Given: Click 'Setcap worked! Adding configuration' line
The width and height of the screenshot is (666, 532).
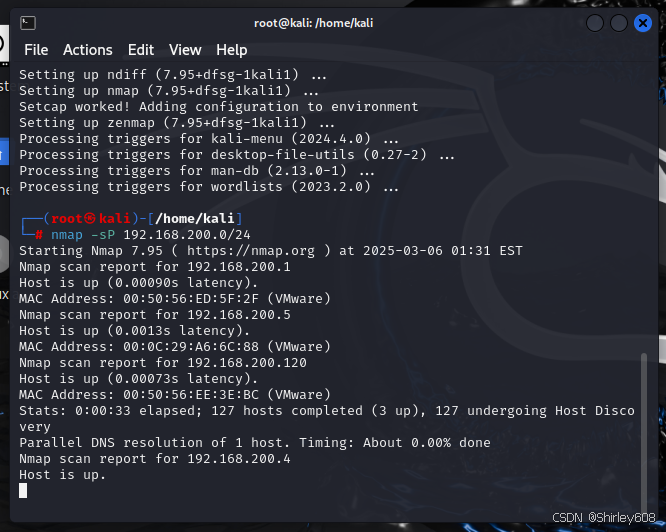Looking at the screenshot, I should (218, 107).
